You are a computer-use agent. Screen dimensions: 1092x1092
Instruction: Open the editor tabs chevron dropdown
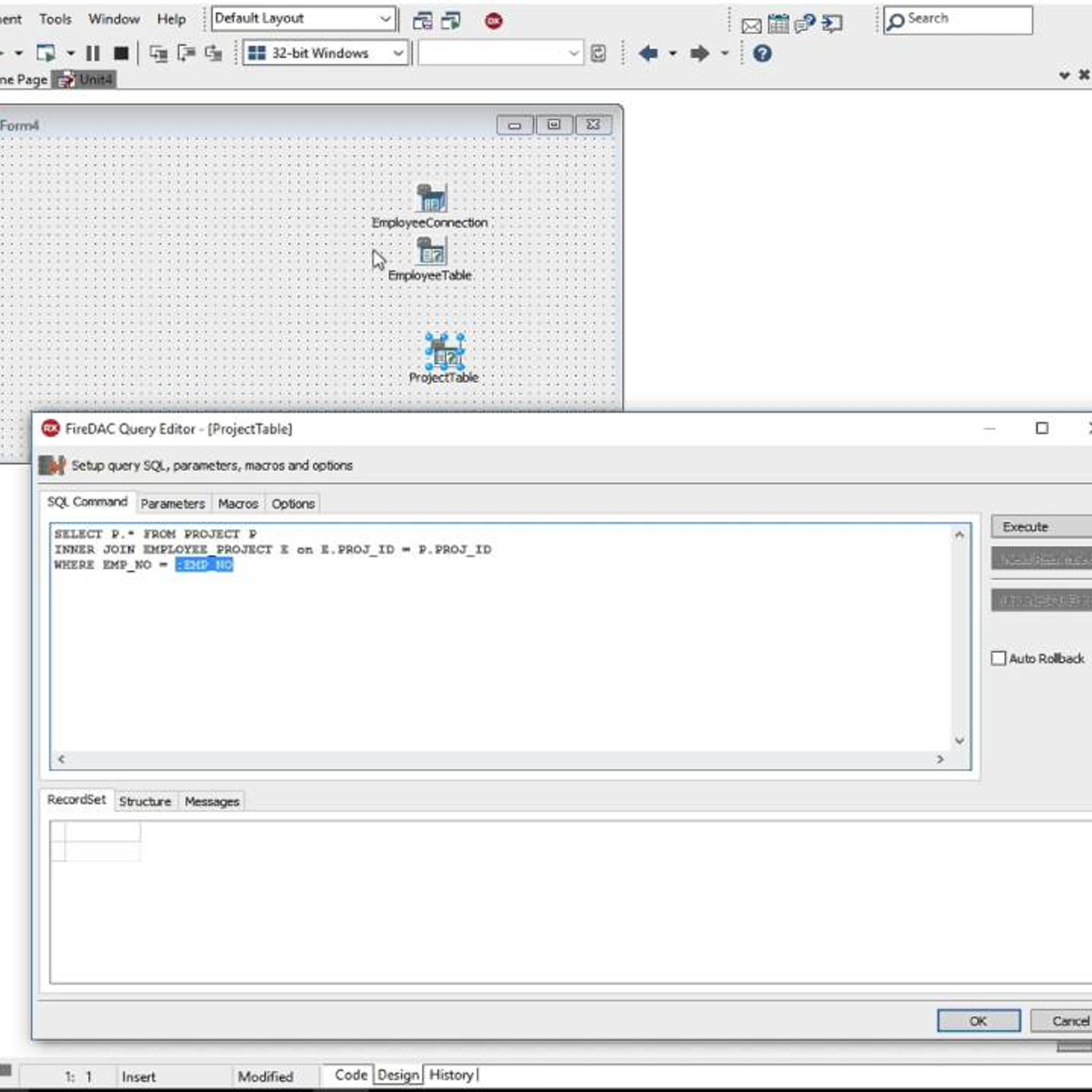(x=1064, y=75)
